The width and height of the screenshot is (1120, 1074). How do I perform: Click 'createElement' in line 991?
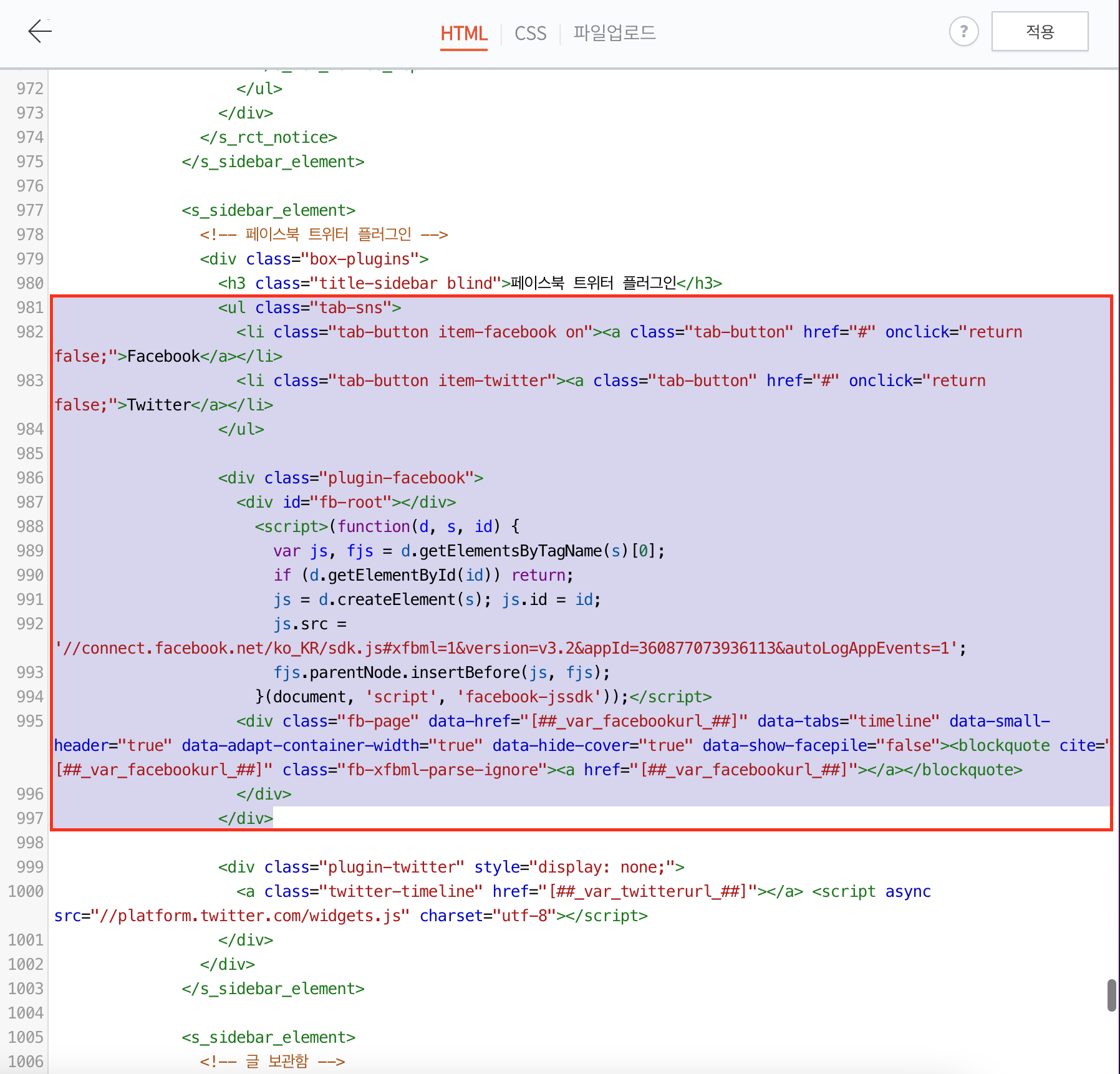tap(396, 599)
